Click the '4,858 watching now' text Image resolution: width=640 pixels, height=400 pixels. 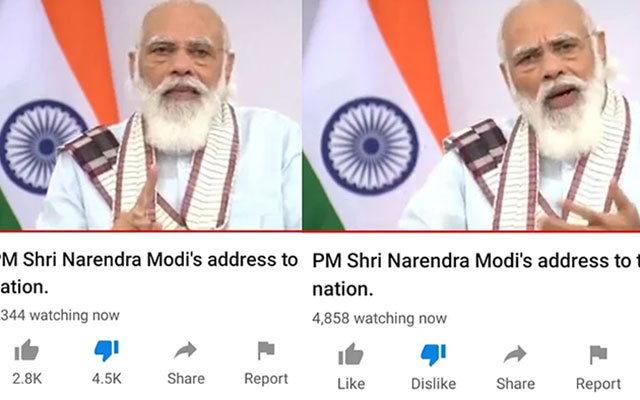[379, 318]
